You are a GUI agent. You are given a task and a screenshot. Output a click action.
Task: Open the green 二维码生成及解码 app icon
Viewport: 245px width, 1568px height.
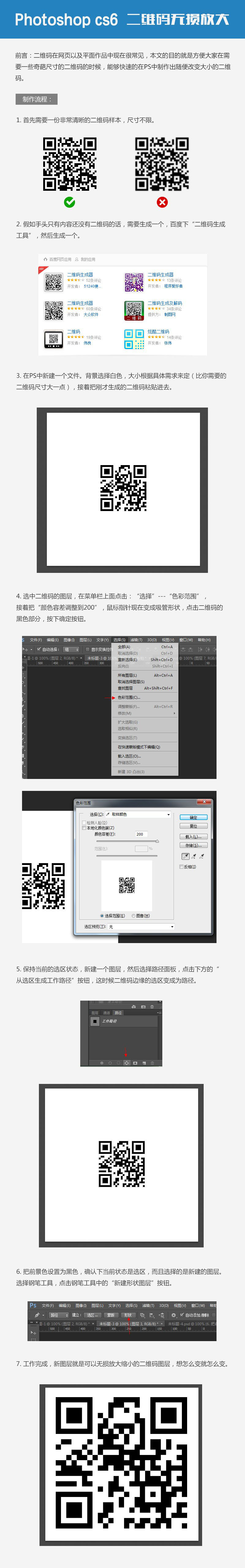point(134,311)
